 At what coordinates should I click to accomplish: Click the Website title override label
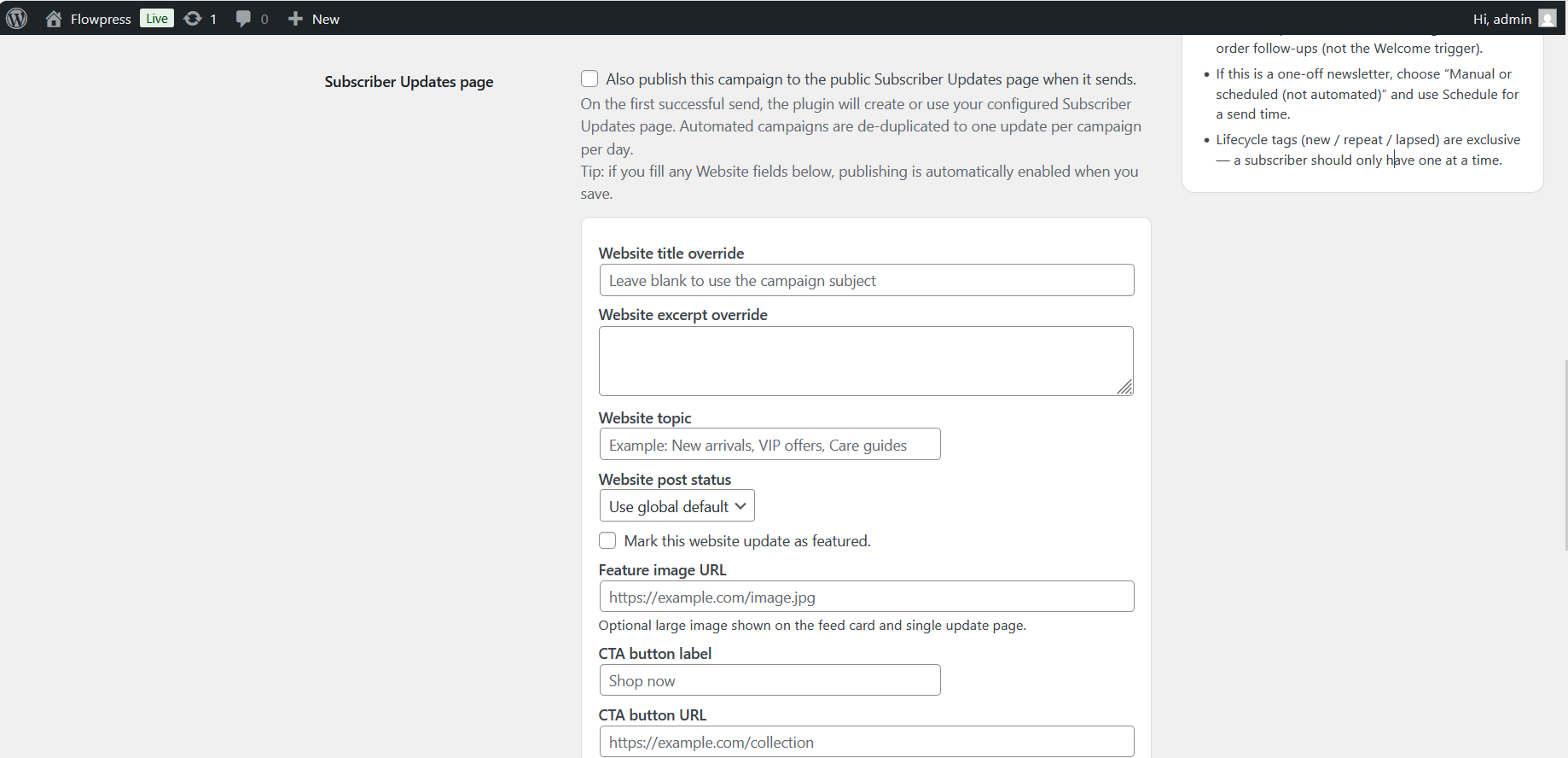671,254
